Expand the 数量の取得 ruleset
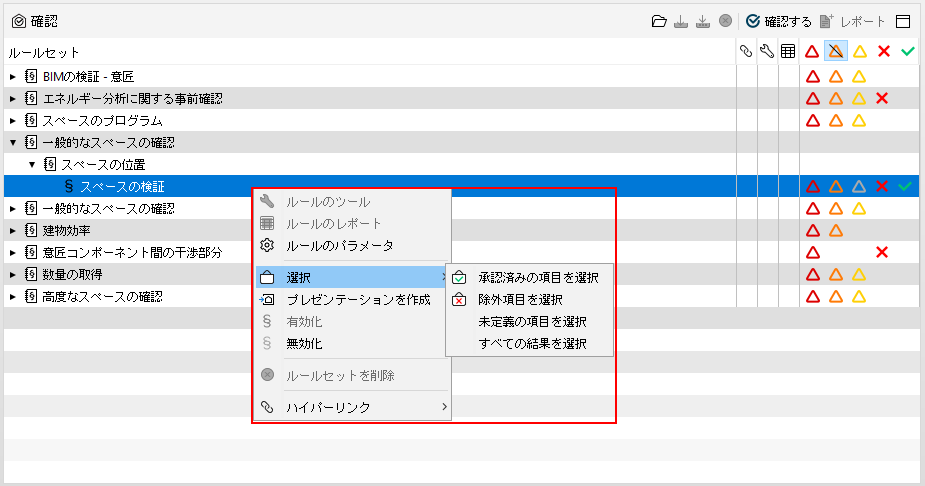 coord(13,274)
